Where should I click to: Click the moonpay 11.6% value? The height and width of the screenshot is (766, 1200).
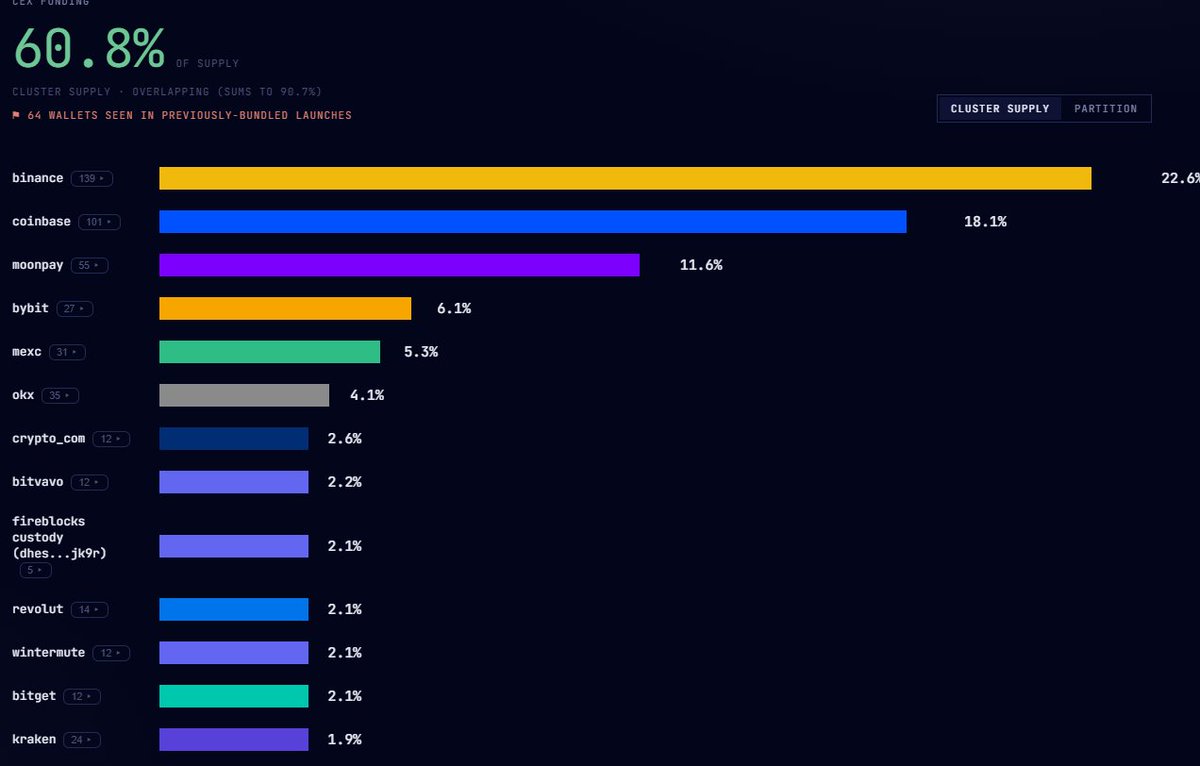pos(701,265)
